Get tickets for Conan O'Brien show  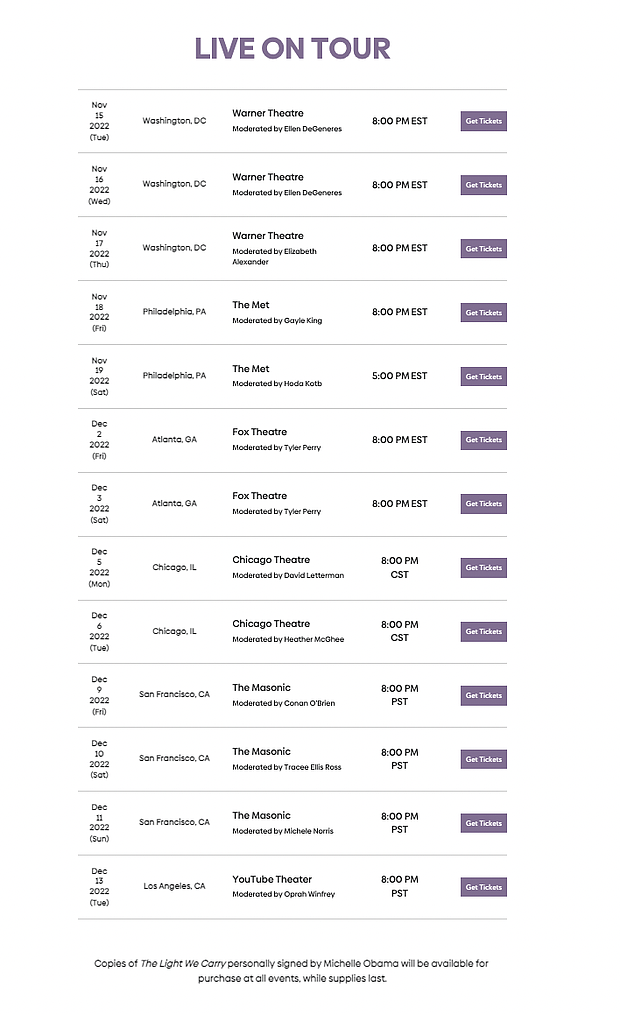[483, 696]
